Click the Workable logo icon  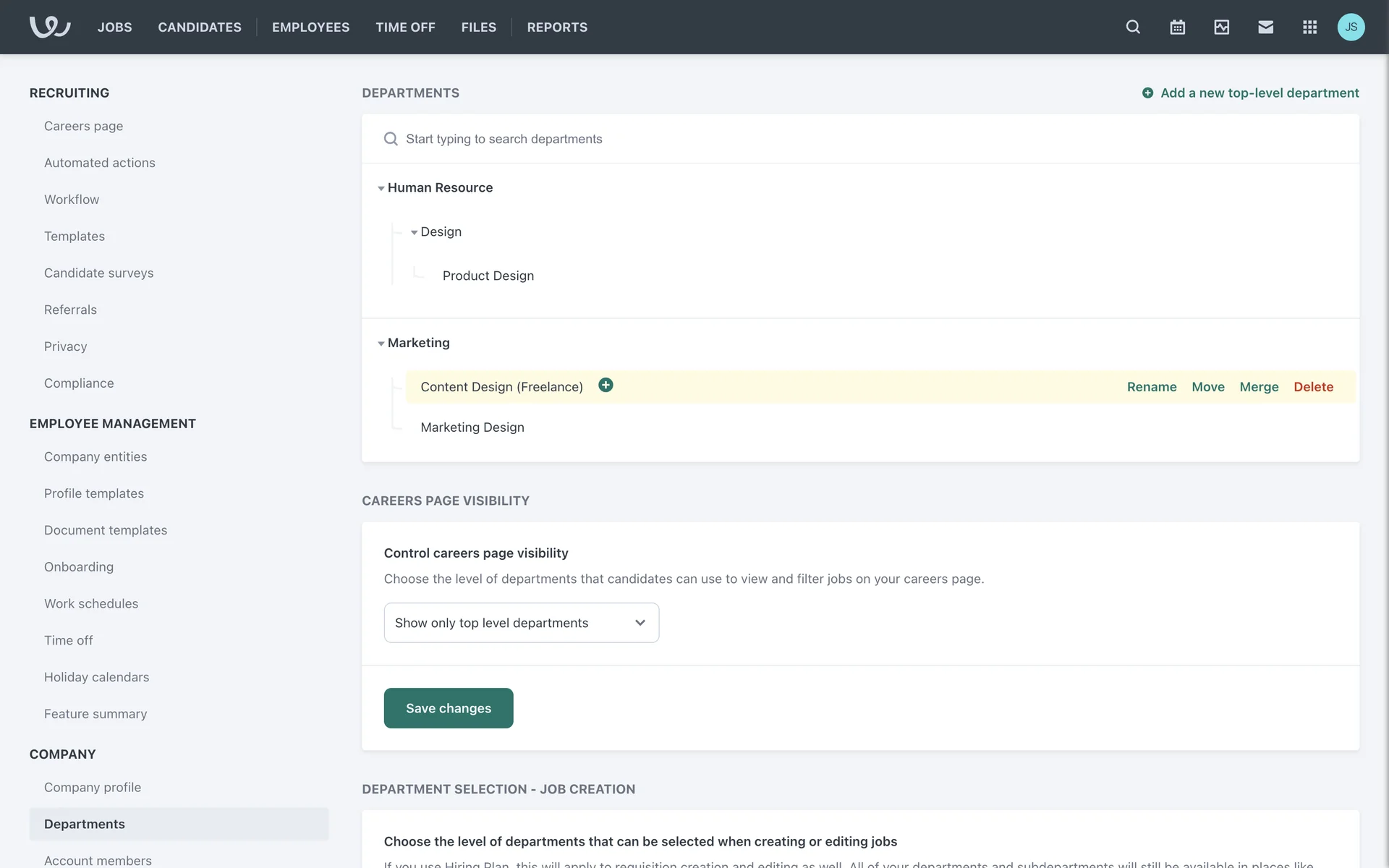(x=49, y=27)
